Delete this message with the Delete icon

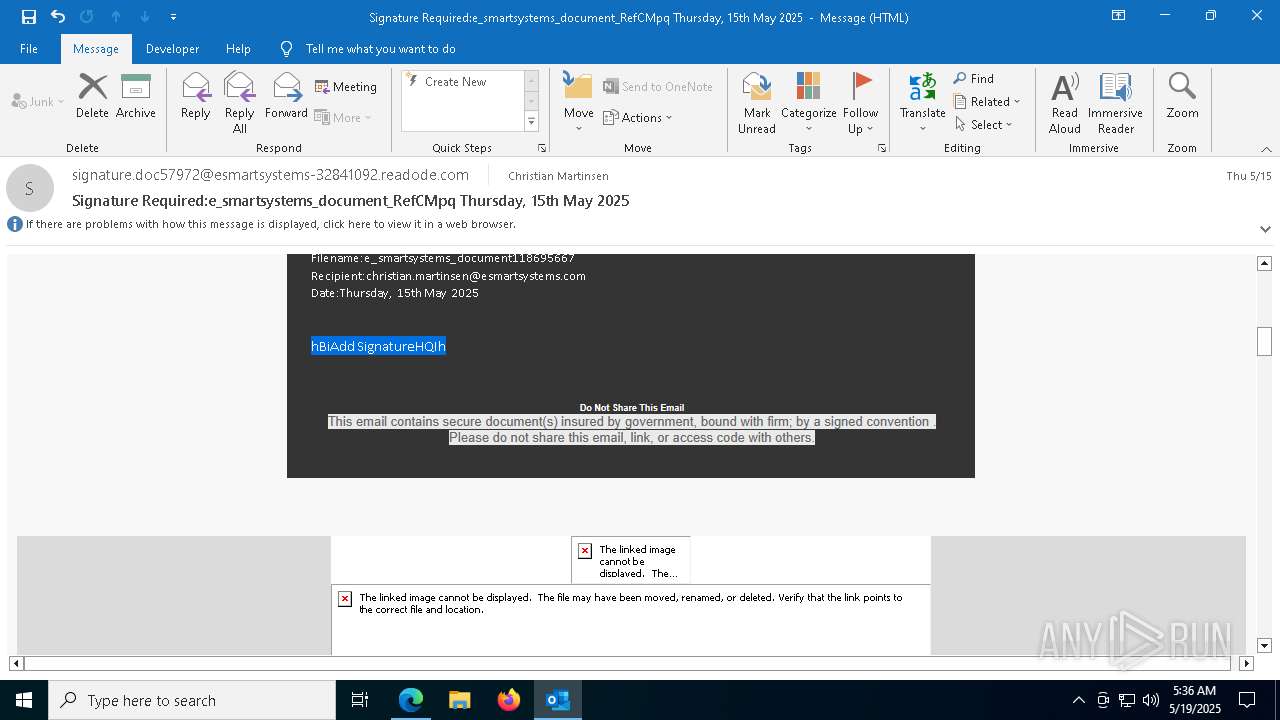click(92, 96)
